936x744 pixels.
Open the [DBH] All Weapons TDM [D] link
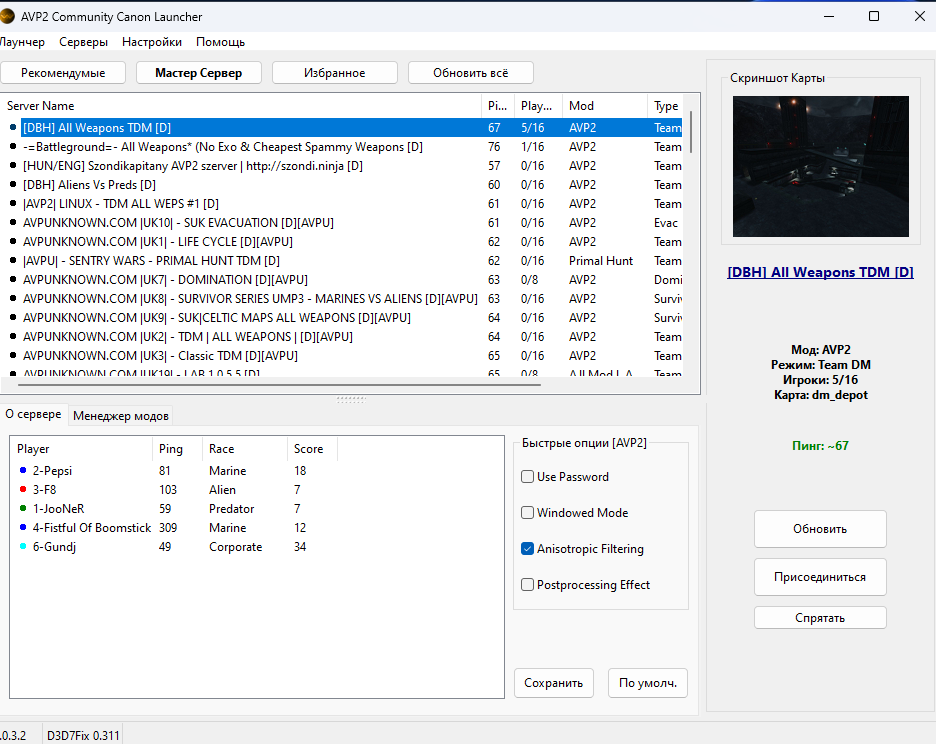tap(820, 272)
